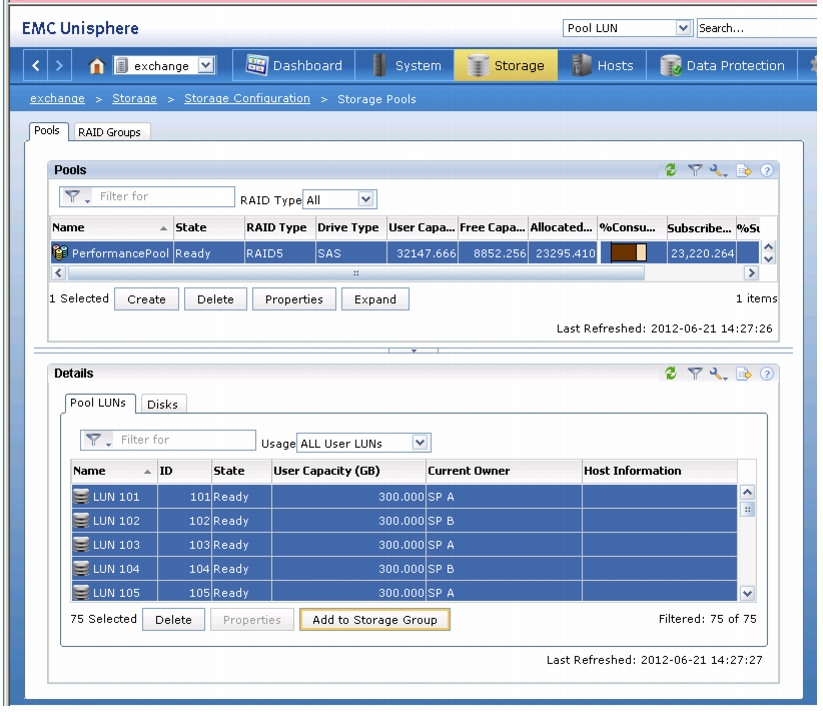Screen dimensions: 823x714
Task: Open the home icon in the navigation bar
Action: click(97, 66)
